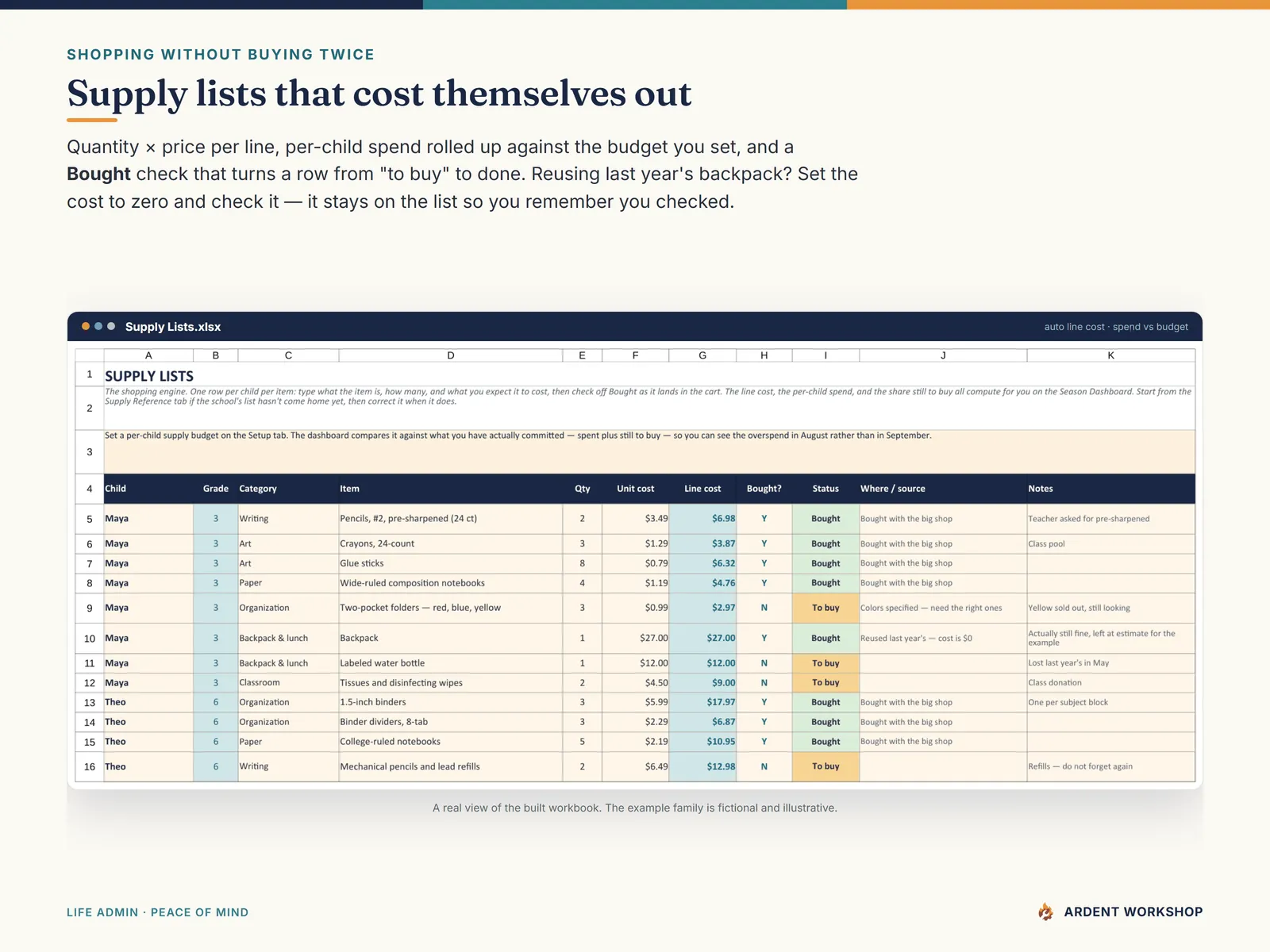1270x952 pixels.
Task: Click the Unit cost header cell
Action: (x=636, y=489)
